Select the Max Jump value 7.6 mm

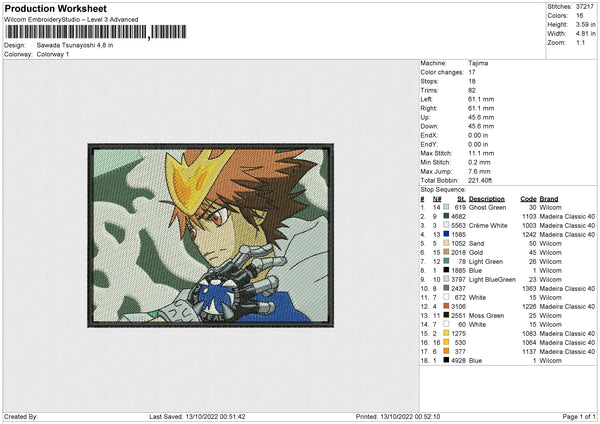tap(479, 171)
